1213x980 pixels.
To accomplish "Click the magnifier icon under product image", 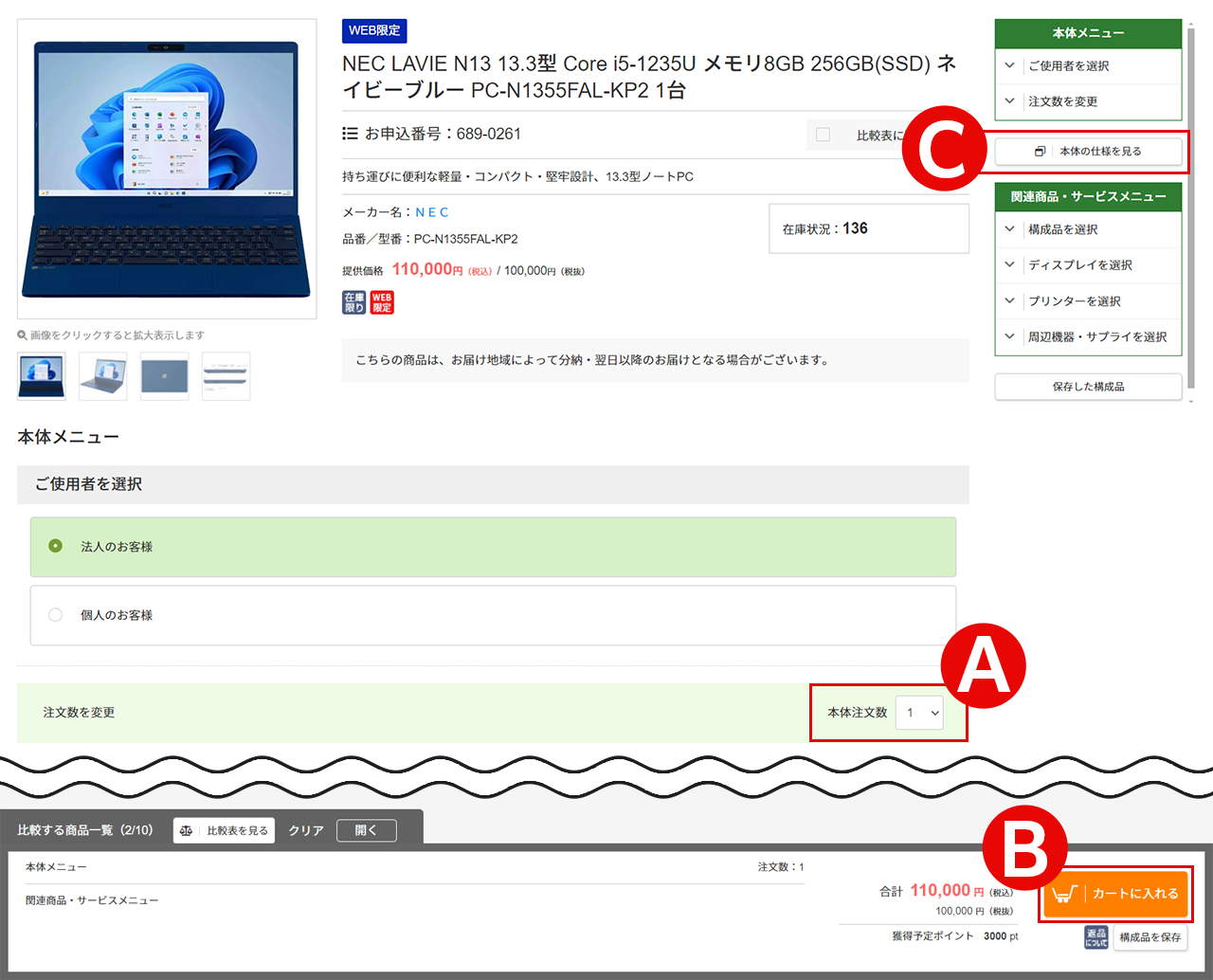I will tap(22, 336).
